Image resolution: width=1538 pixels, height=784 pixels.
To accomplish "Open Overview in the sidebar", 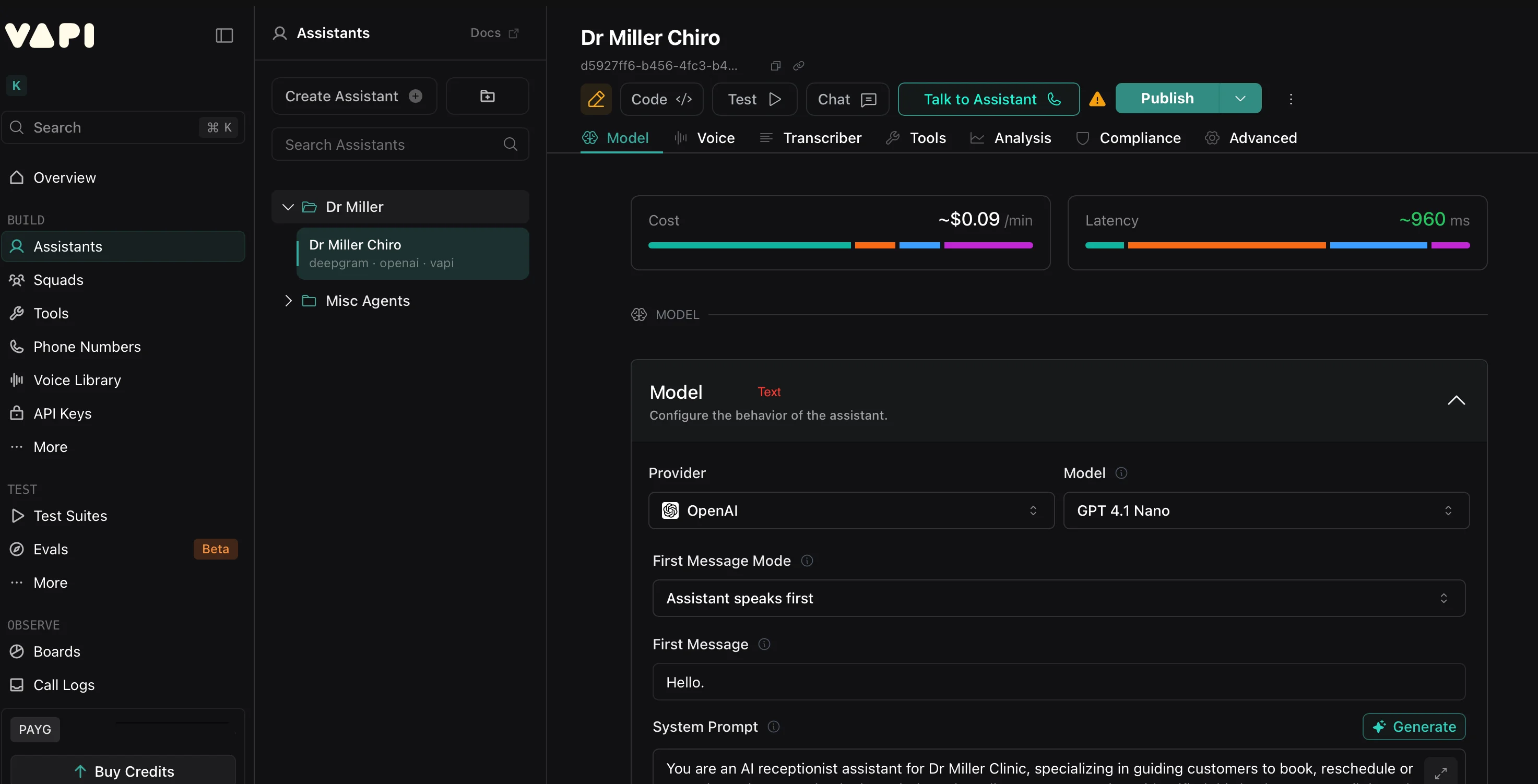I will tap(123, 177).
